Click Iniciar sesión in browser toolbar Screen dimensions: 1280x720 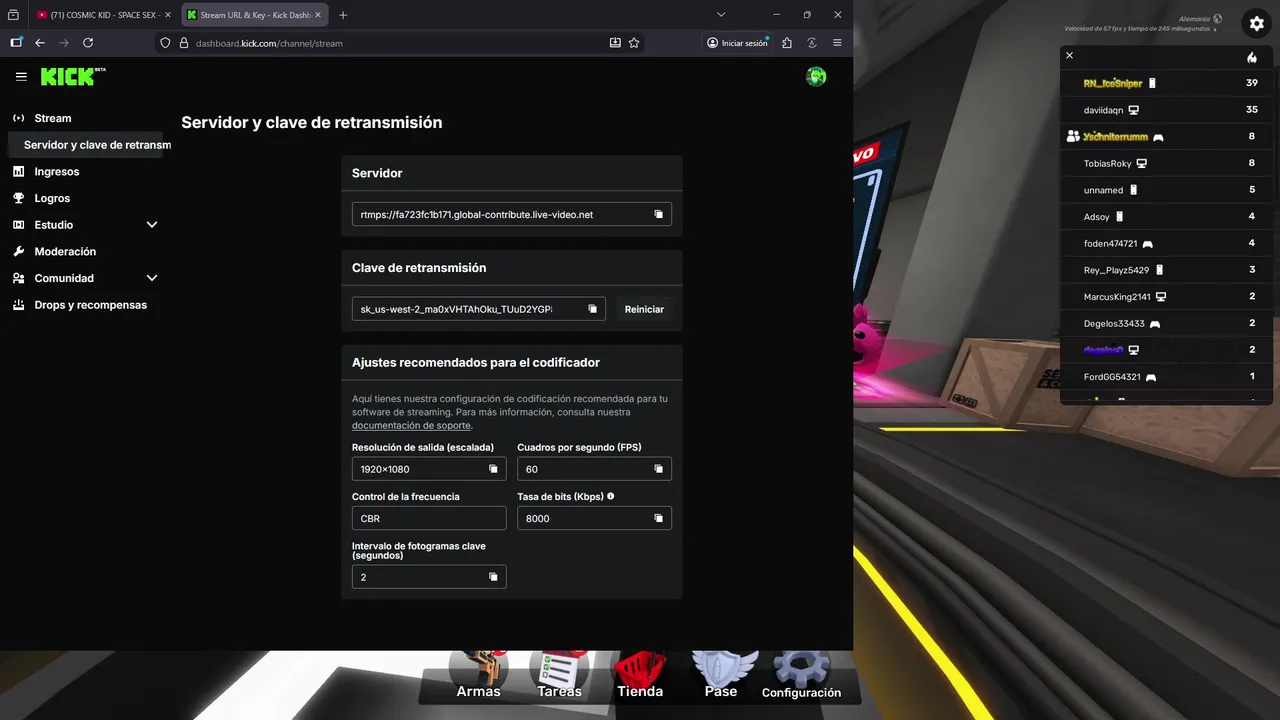pyautogui.click(x=738, y=43)
